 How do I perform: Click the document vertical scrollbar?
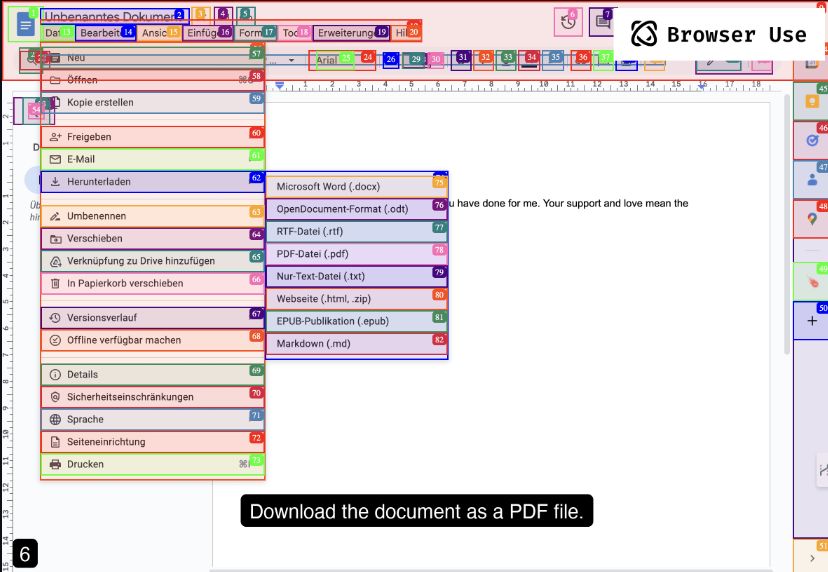(786, 224)
